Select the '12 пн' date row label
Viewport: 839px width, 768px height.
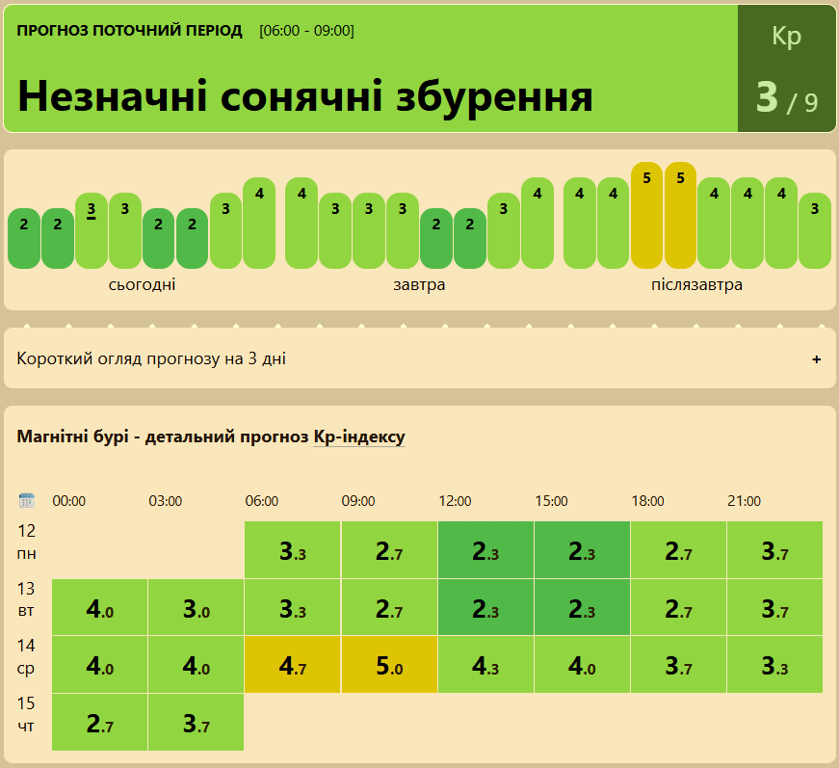coord(27,542)
